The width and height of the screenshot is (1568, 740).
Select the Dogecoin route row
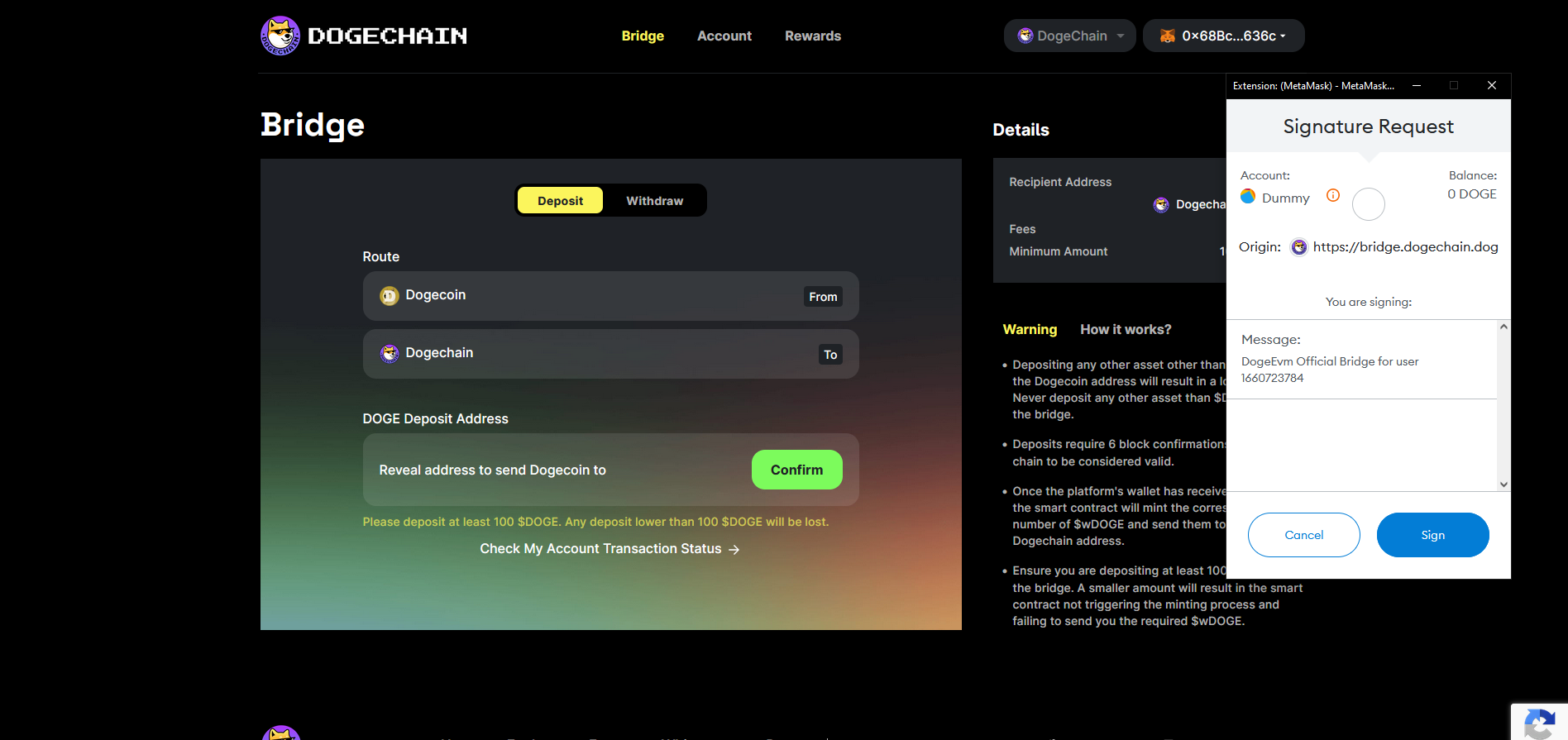[x=610, y=296]
